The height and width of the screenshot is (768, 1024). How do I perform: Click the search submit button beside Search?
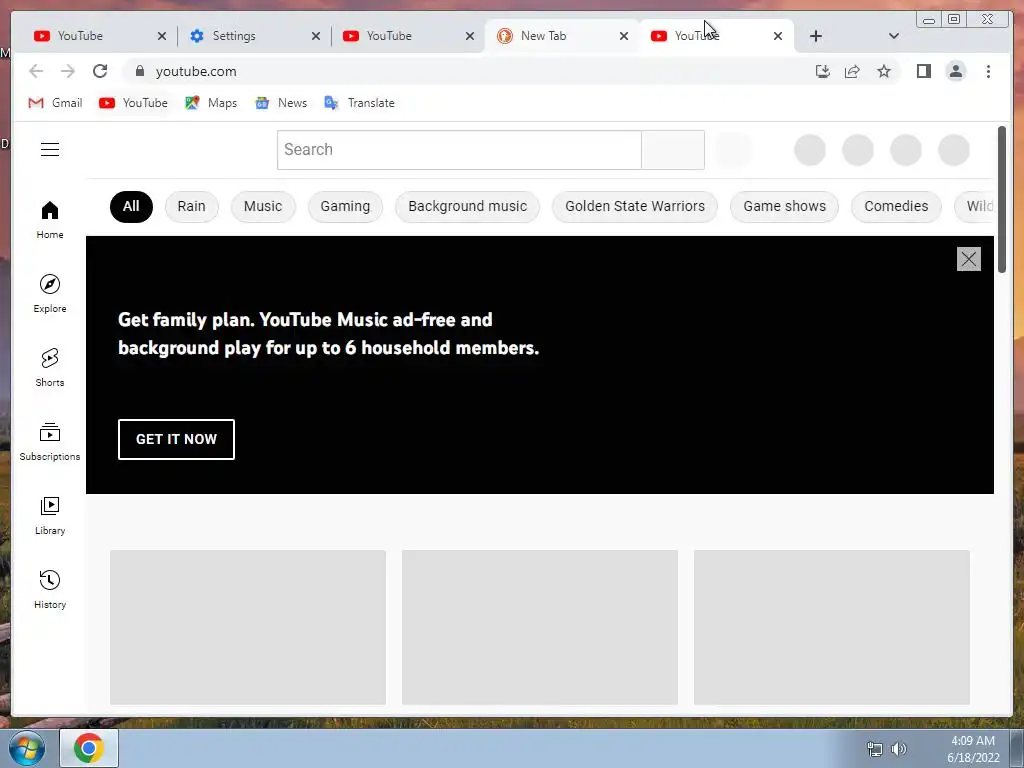[673, 150]
